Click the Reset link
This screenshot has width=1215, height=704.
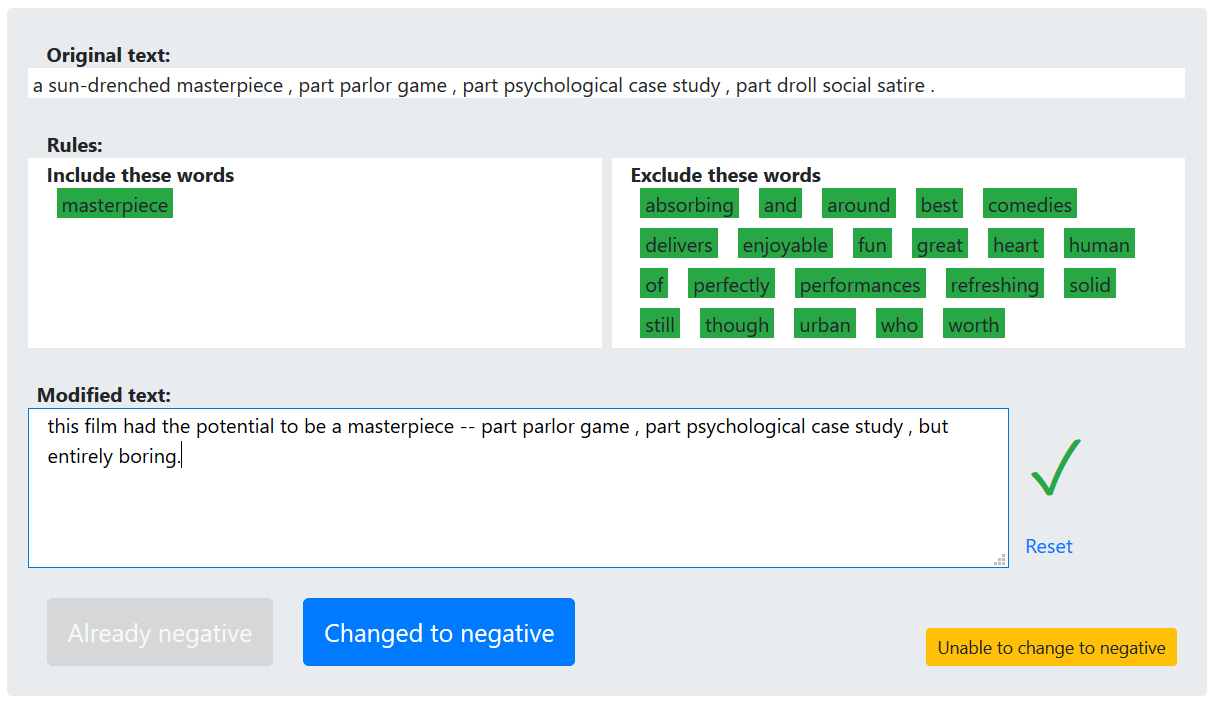(1049, 546)
